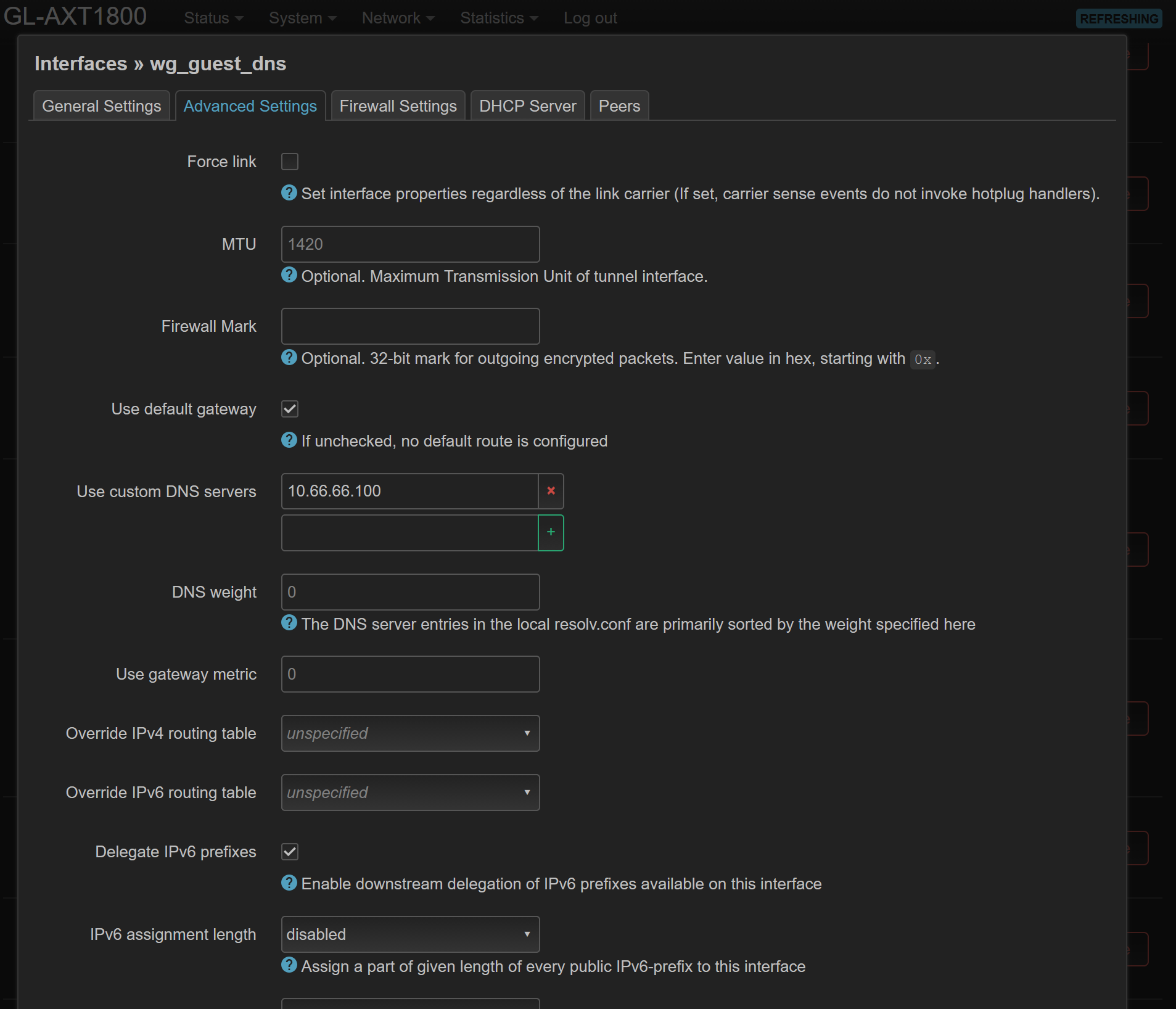The width and height of the screenshot is (1176, 1009).
Task: Click the help icon beside Force link description
Action: click(x=289, y=193)
